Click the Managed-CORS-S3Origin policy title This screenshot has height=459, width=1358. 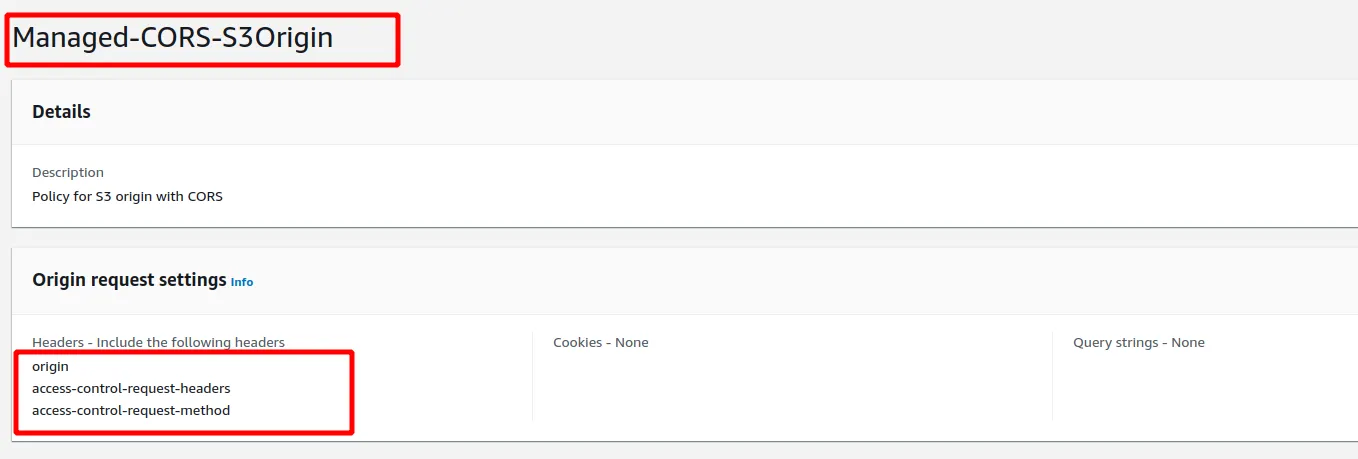[x=172, y=38]
